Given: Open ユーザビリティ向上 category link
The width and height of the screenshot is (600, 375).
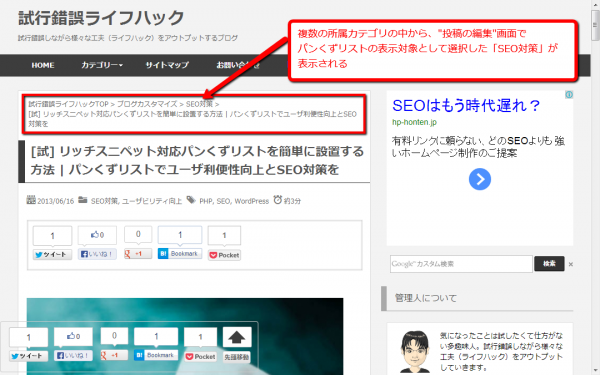Looking at the screenshot, I should click(152, 201).
